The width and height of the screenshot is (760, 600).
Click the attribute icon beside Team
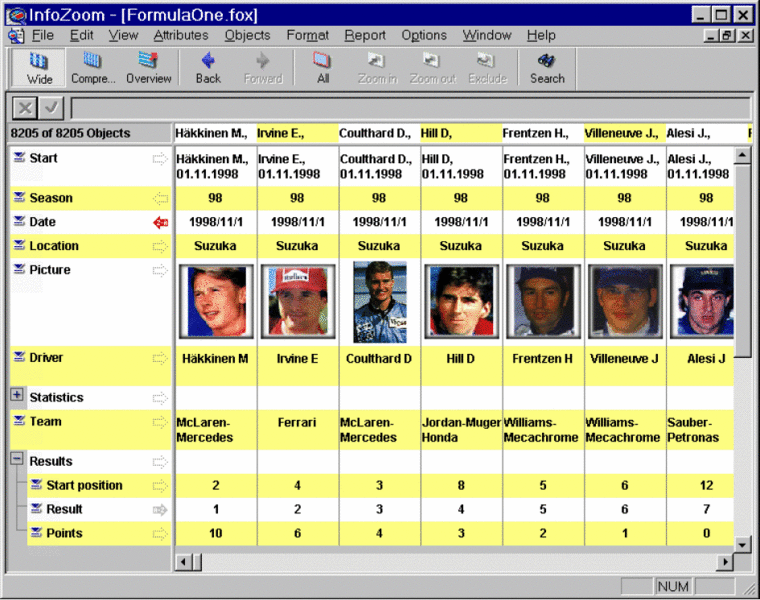pos(19,421)
